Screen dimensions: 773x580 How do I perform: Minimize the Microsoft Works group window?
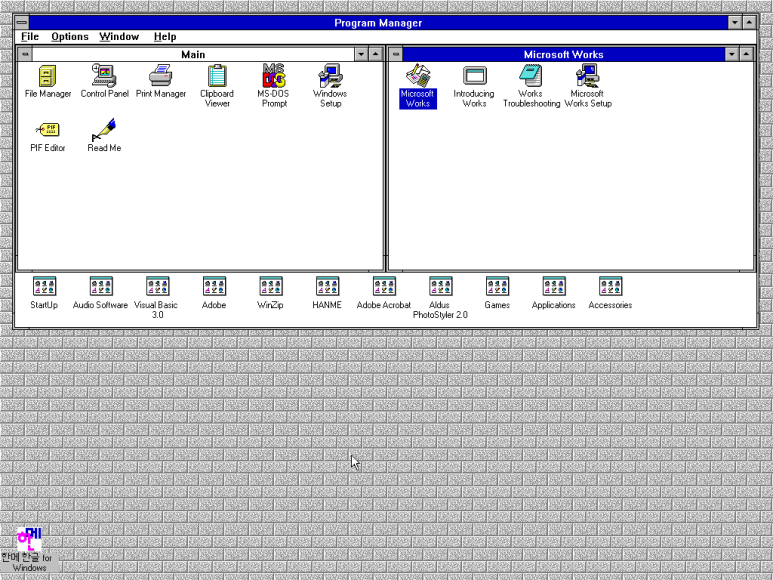coord(732,54)
